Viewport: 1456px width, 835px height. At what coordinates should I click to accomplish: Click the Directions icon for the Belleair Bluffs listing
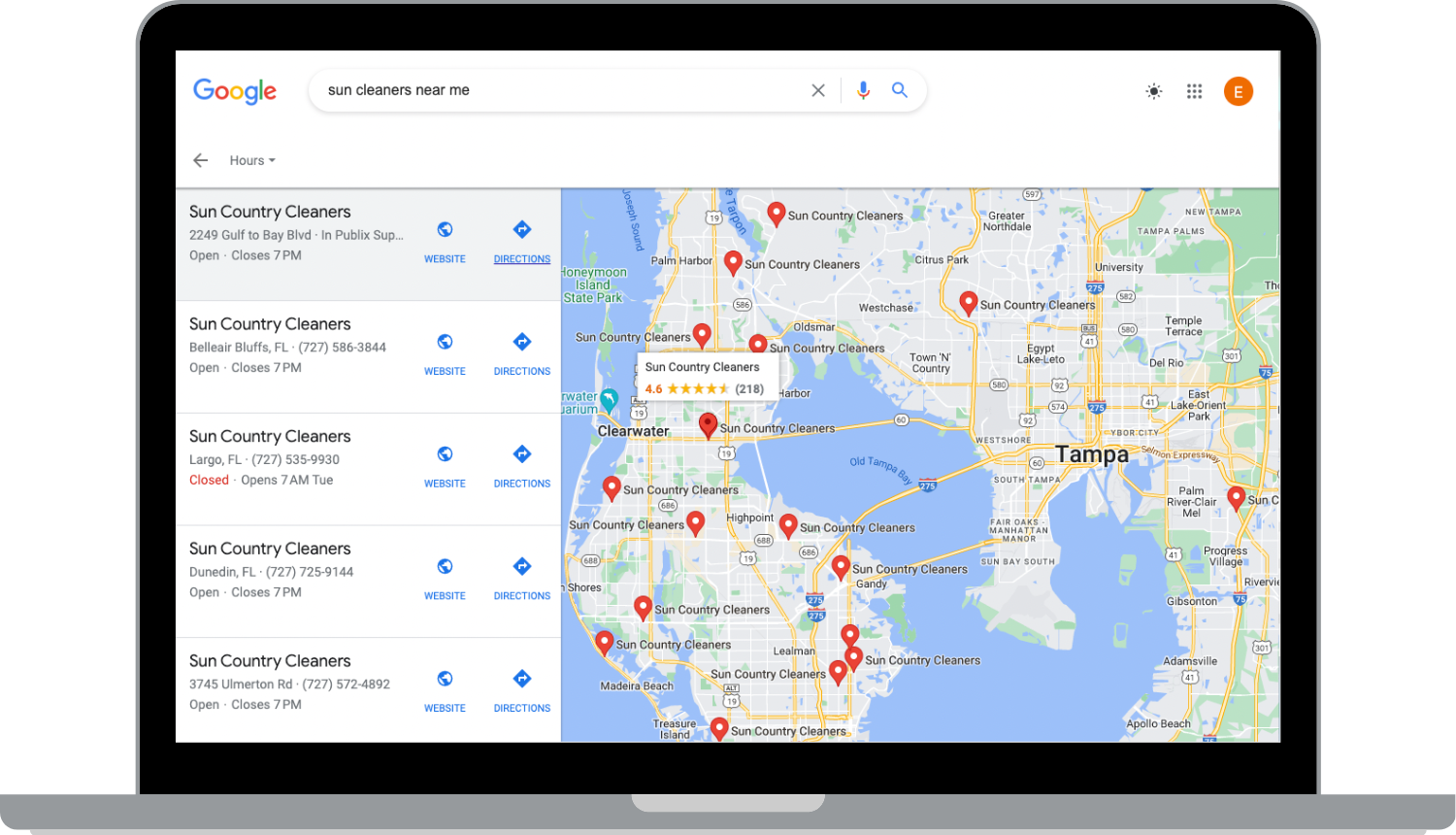522,341
